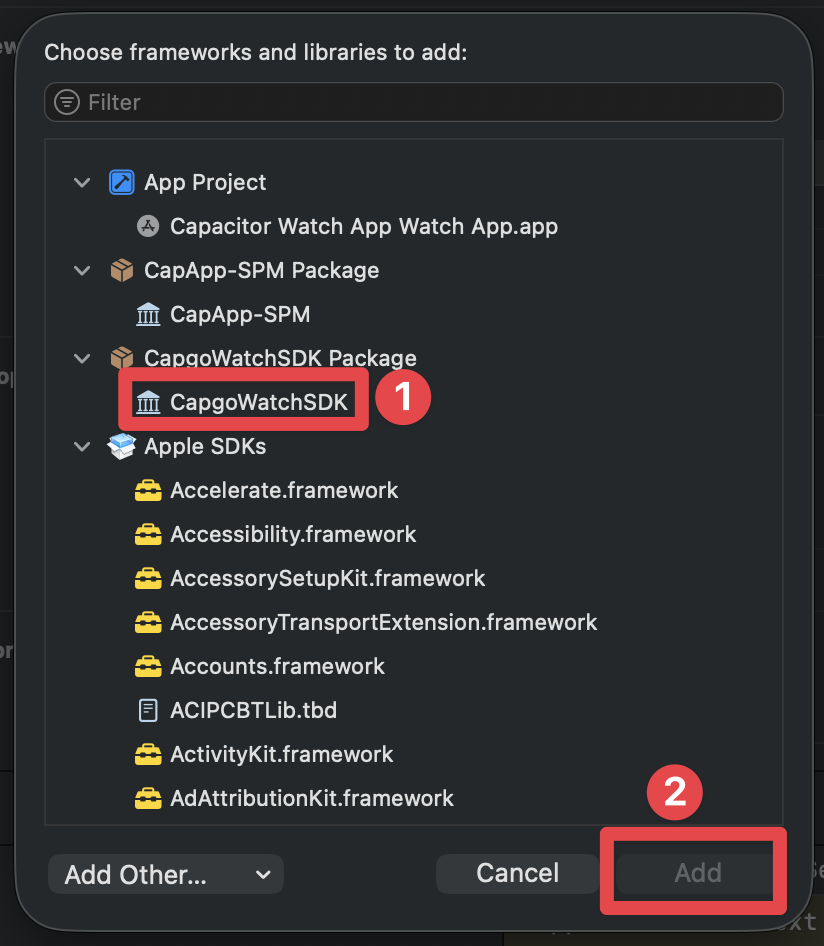Image resolution: width=824 pixels, height=946 pixels.
Task: Select Accounts.framework
Action: (x=277, y=667)
